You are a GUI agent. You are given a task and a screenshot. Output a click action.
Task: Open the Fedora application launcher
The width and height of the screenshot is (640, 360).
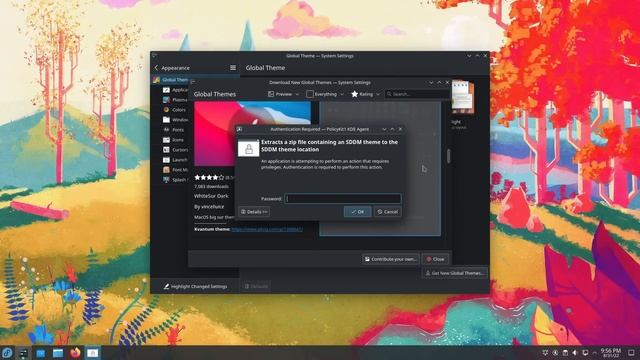(x=7, y=353)
